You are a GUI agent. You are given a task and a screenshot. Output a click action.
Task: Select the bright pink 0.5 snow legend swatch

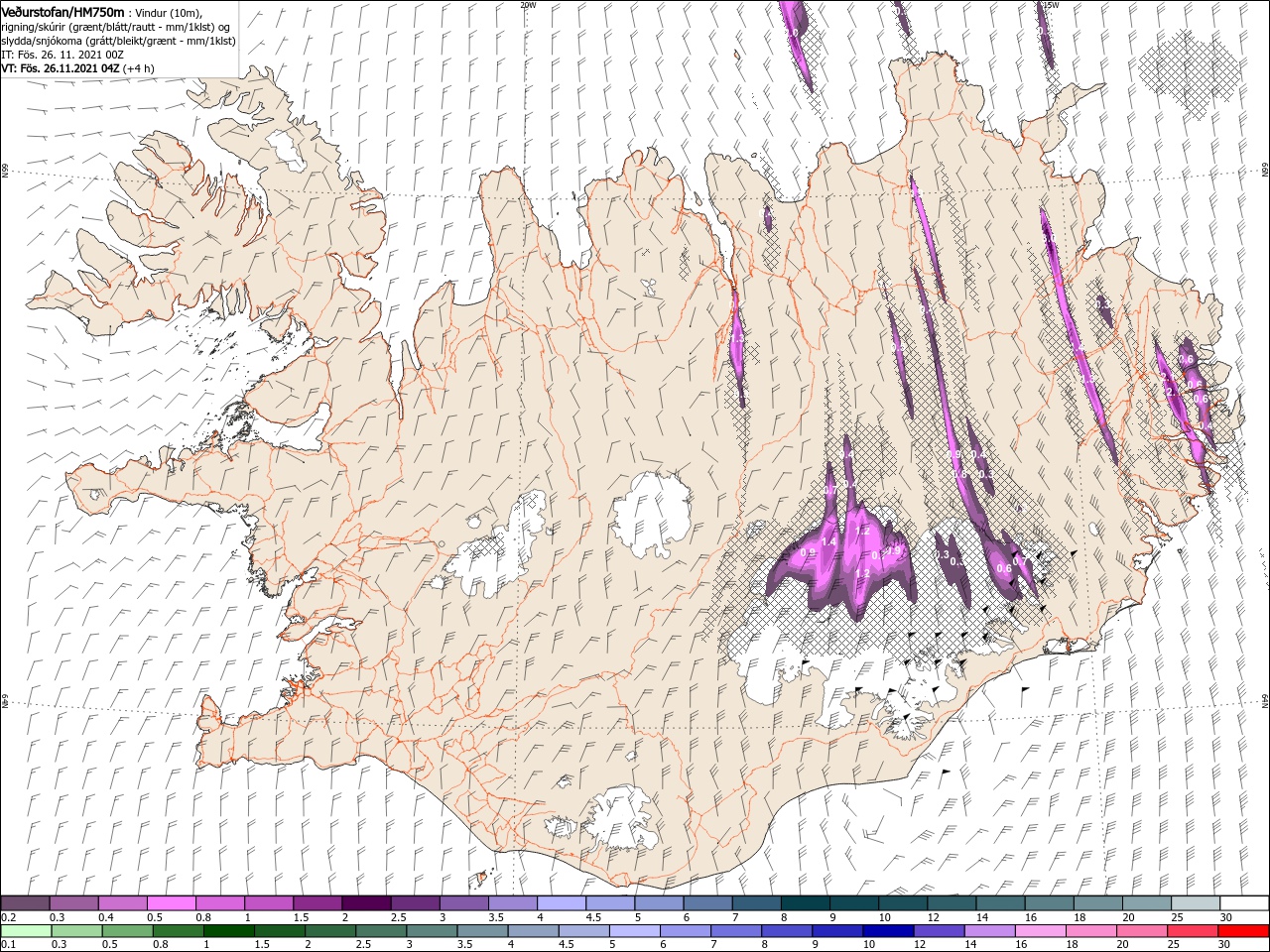pos(171,903)
